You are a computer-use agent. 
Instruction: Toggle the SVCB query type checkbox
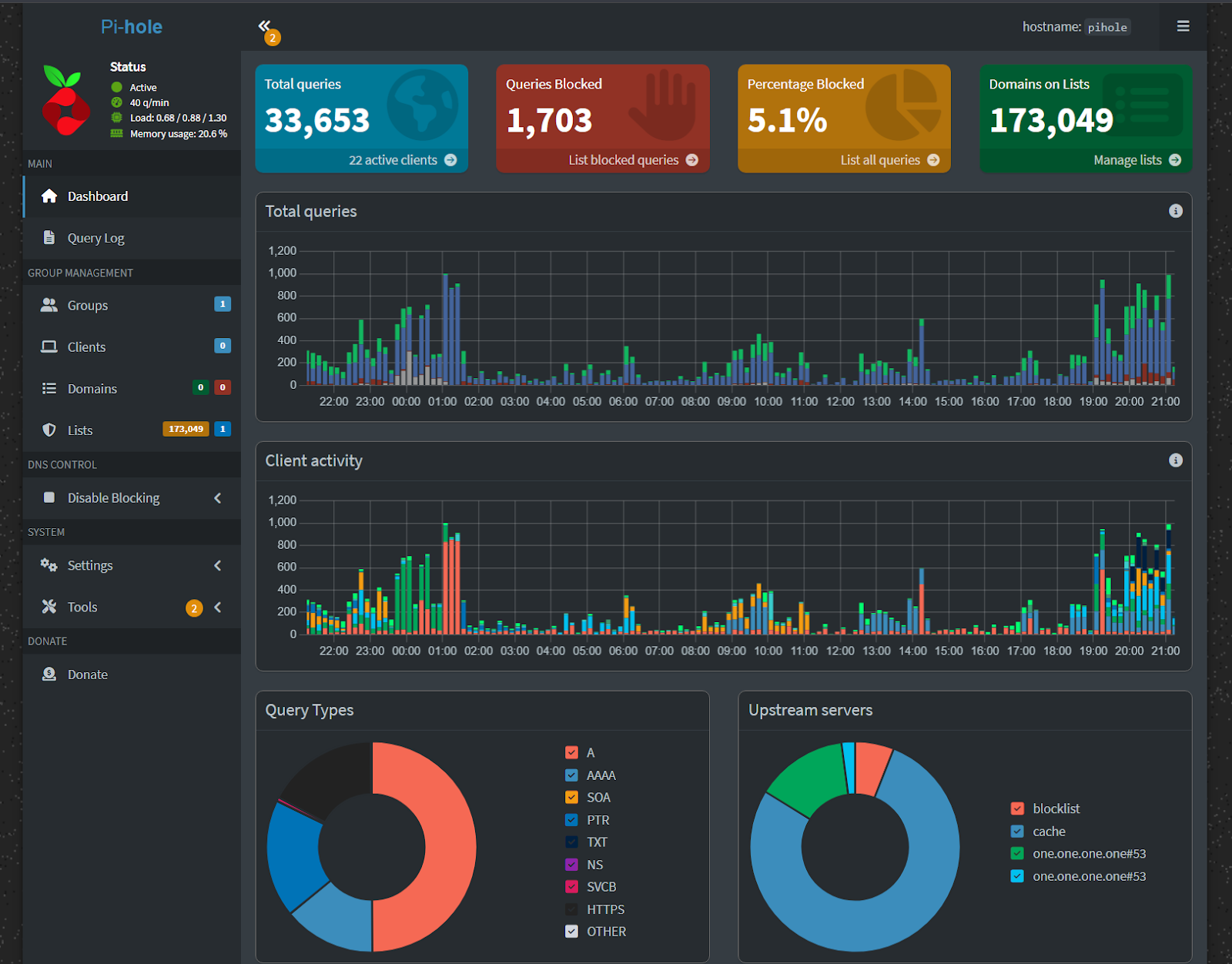[571, 887]
